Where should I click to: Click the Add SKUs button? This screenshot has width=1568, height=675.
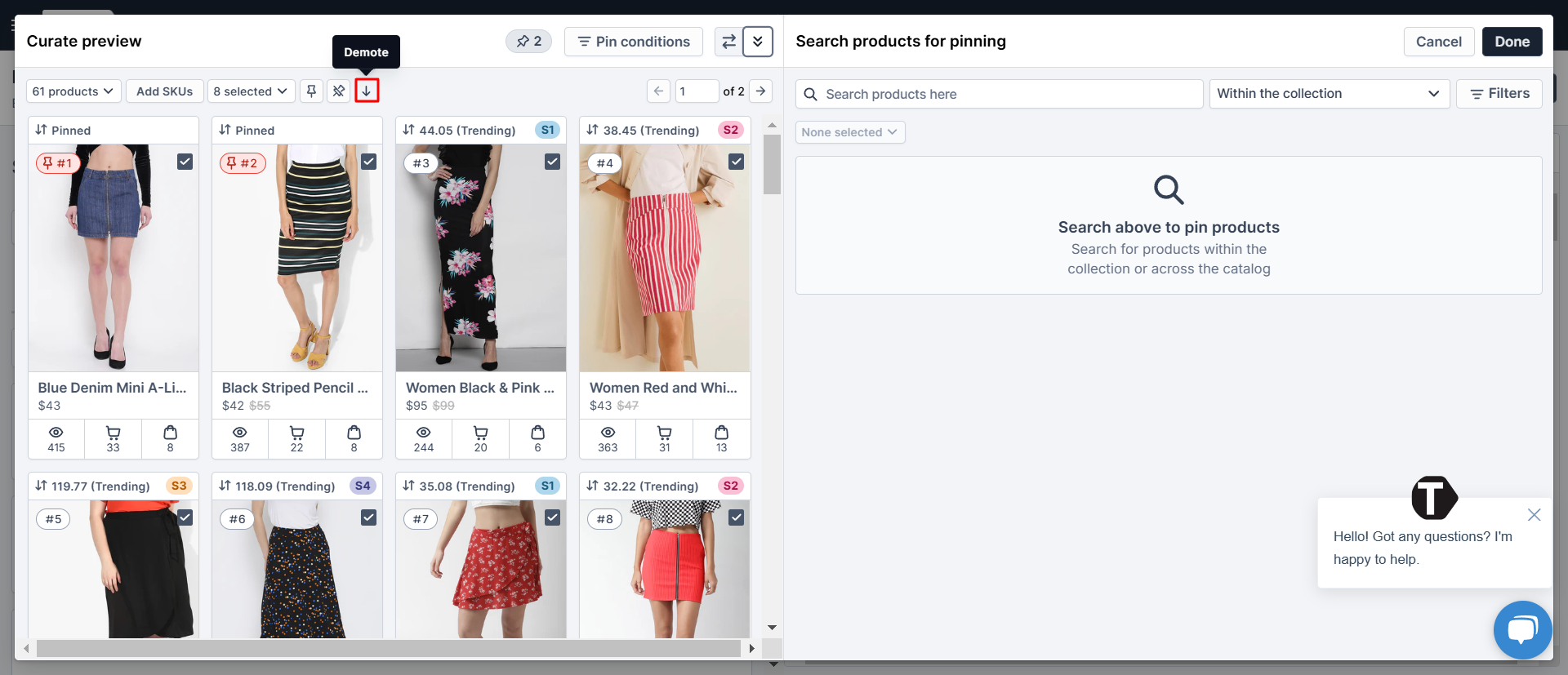[165, 91]
